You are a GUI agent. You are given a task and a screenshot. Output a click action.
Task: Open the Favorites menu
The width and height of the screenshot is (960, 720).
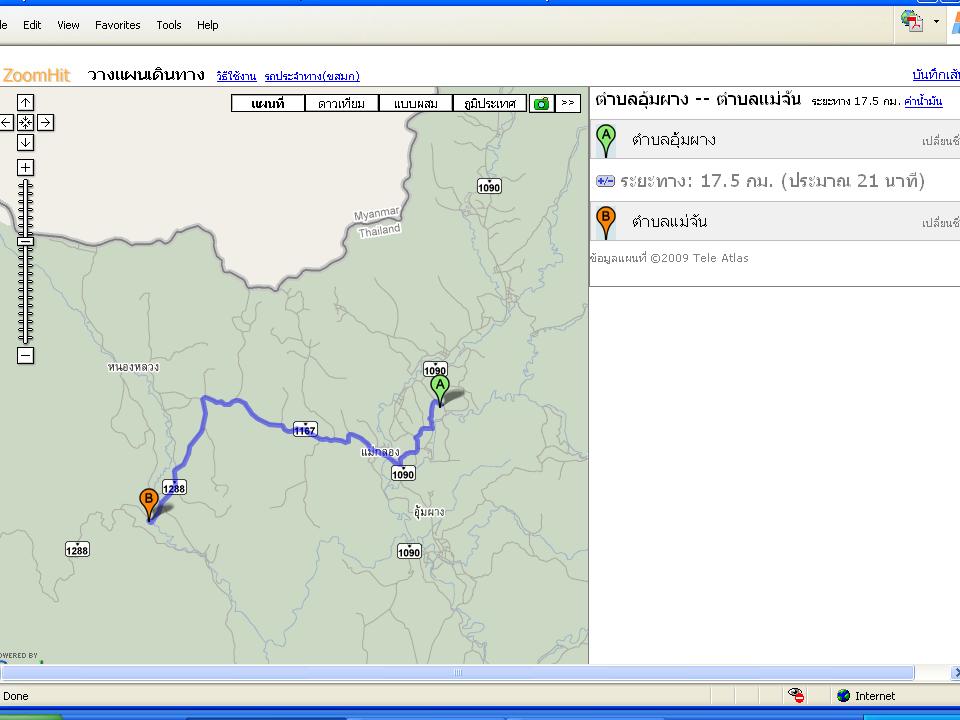[x=118, y=25]
